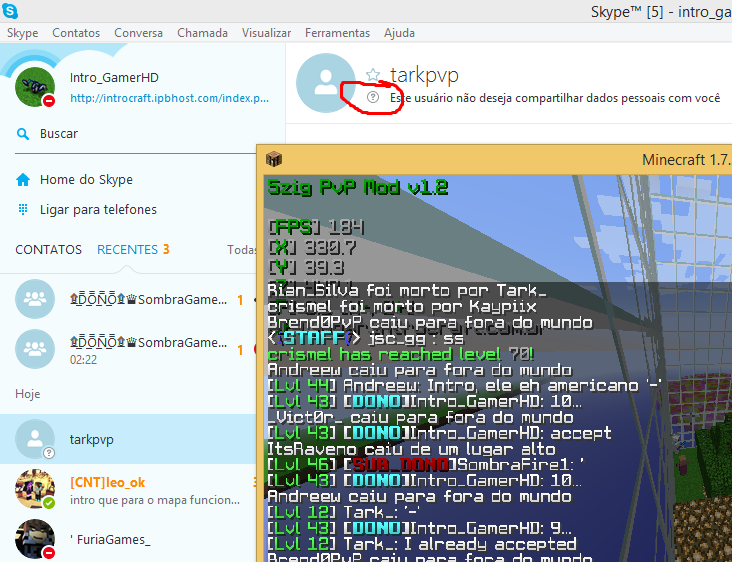The image size is (732, 562).
Task: Open the introcraft.ipbhost.com mood link
Action: 169,98
